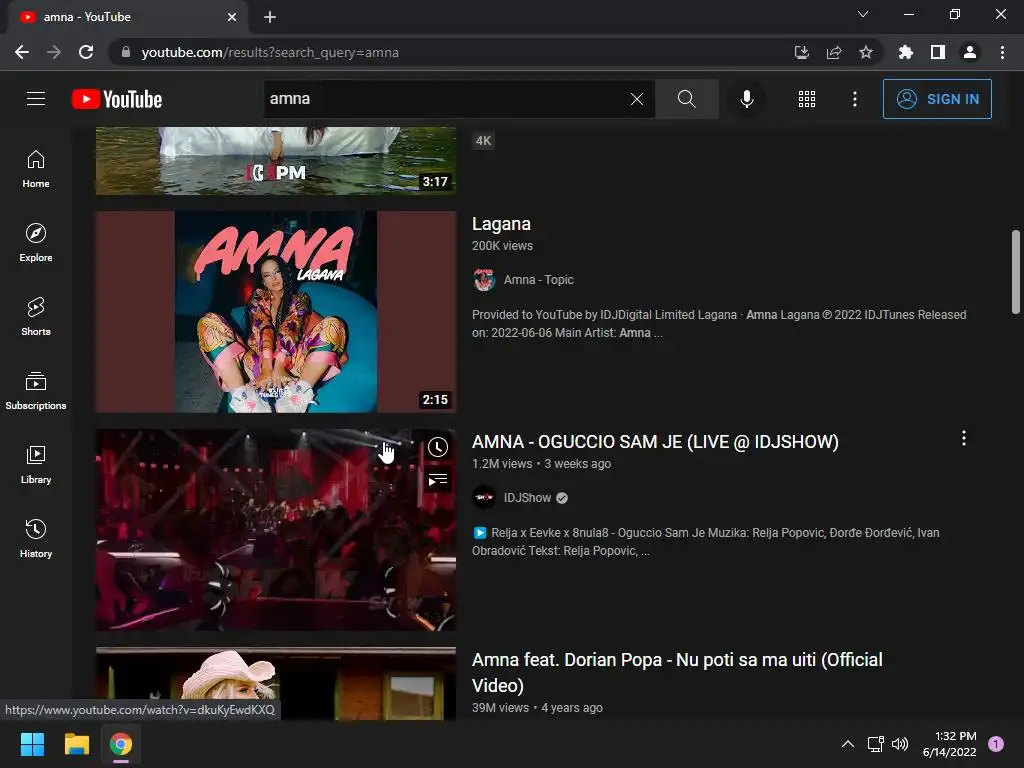1024x768 pixels.
Task: Select the amna - YouTube tab
Action: coord(128,17)
